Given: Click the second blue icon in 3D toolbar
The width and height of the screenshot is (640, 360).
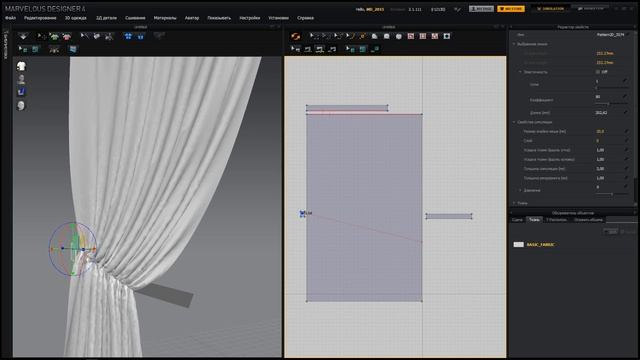Looking at the screenshot, I should click(140, 36).
